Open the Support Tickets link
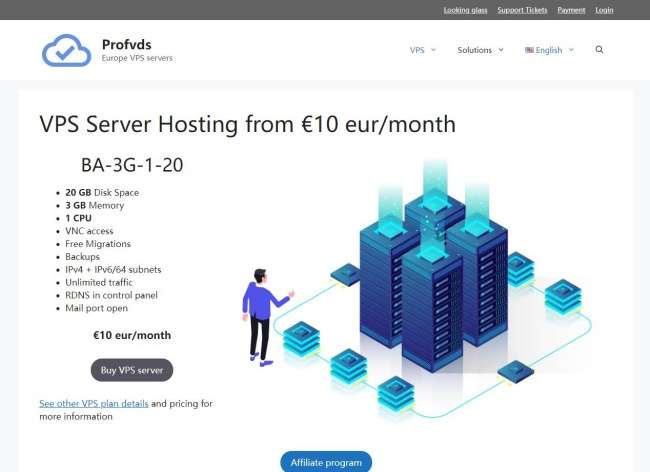Image resolution: width=650 pixels, height=472 pixels. pyautogui.click(x=522, y=10)
